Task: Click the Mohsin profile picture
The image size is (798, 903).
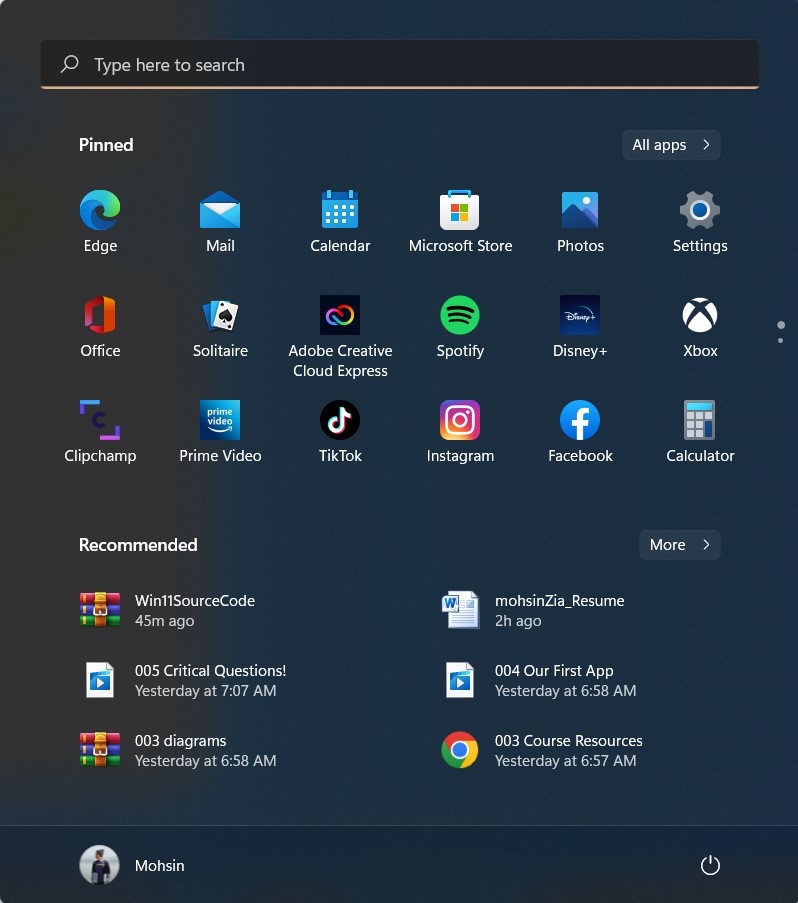Action: [100, 865]
